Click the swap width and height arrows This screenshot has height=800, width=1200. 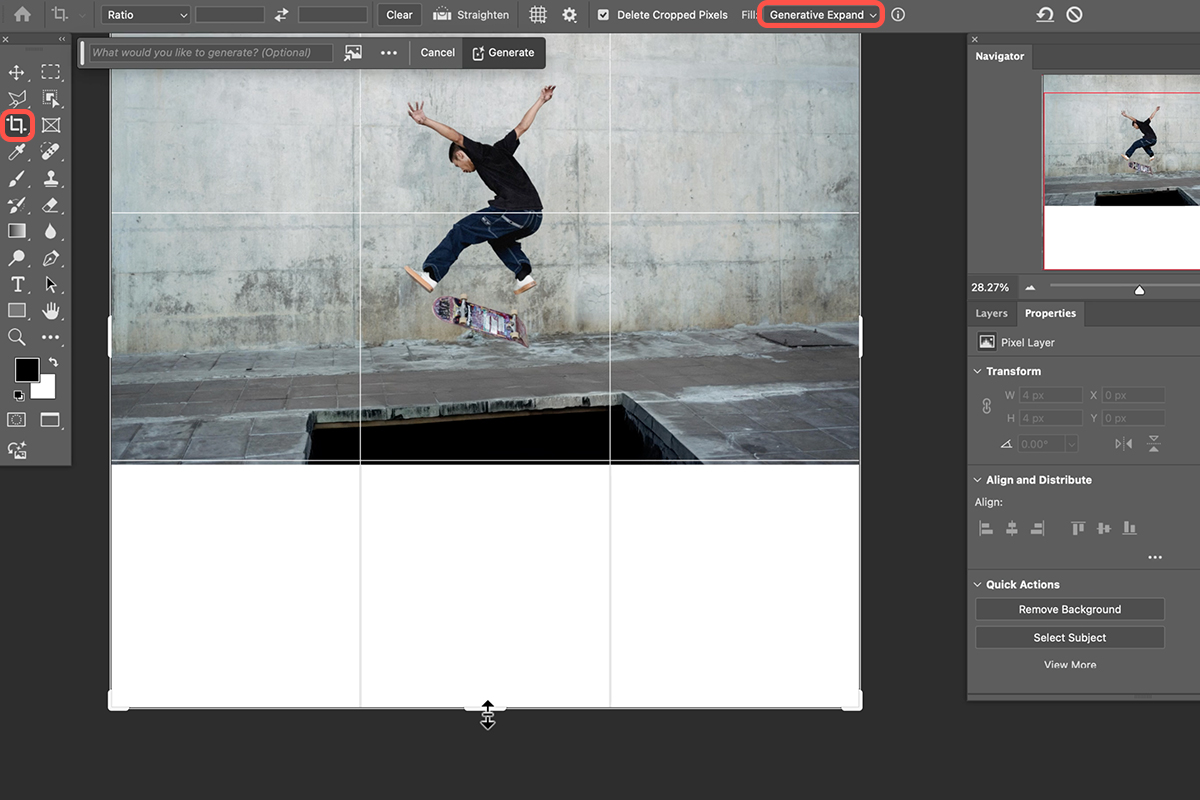tap(279, 14)
